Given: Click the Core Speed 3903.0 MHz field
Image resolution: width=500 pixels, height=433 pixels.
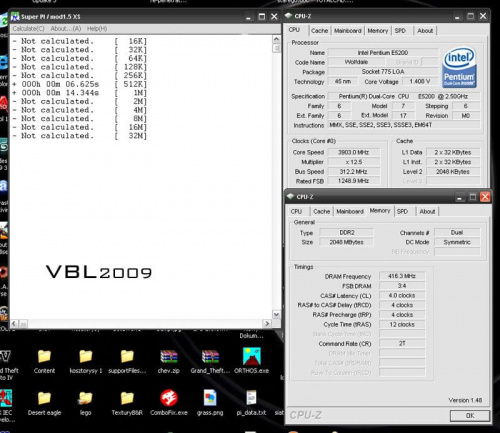Looking at the screenshot, I should [353, 152].
